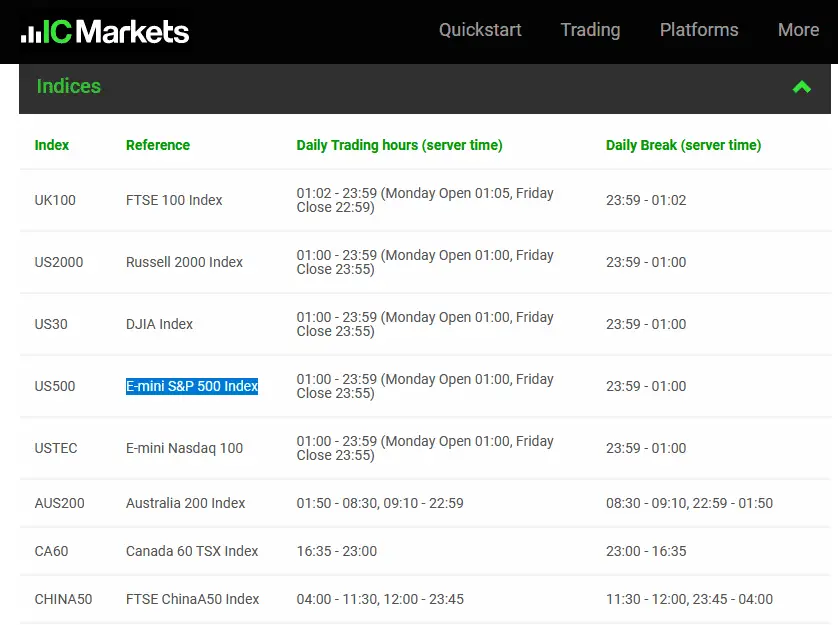Open the Trading menu

[590, 30]
